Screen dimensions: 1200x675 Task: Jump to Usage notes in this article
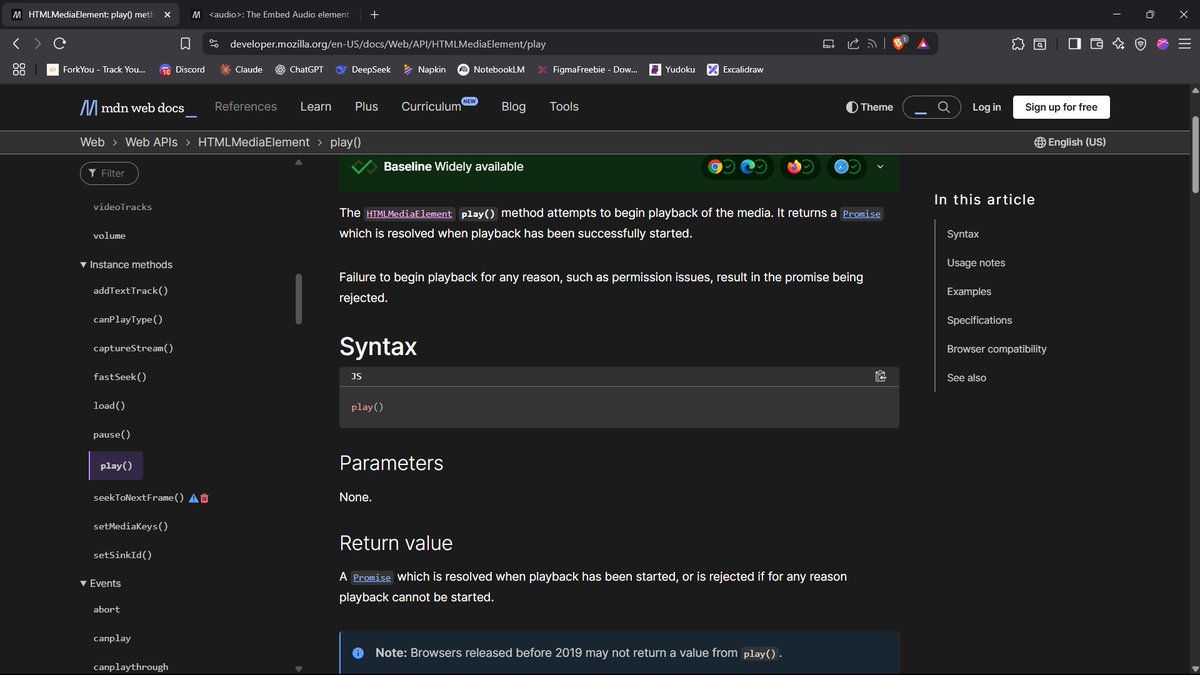976,263
